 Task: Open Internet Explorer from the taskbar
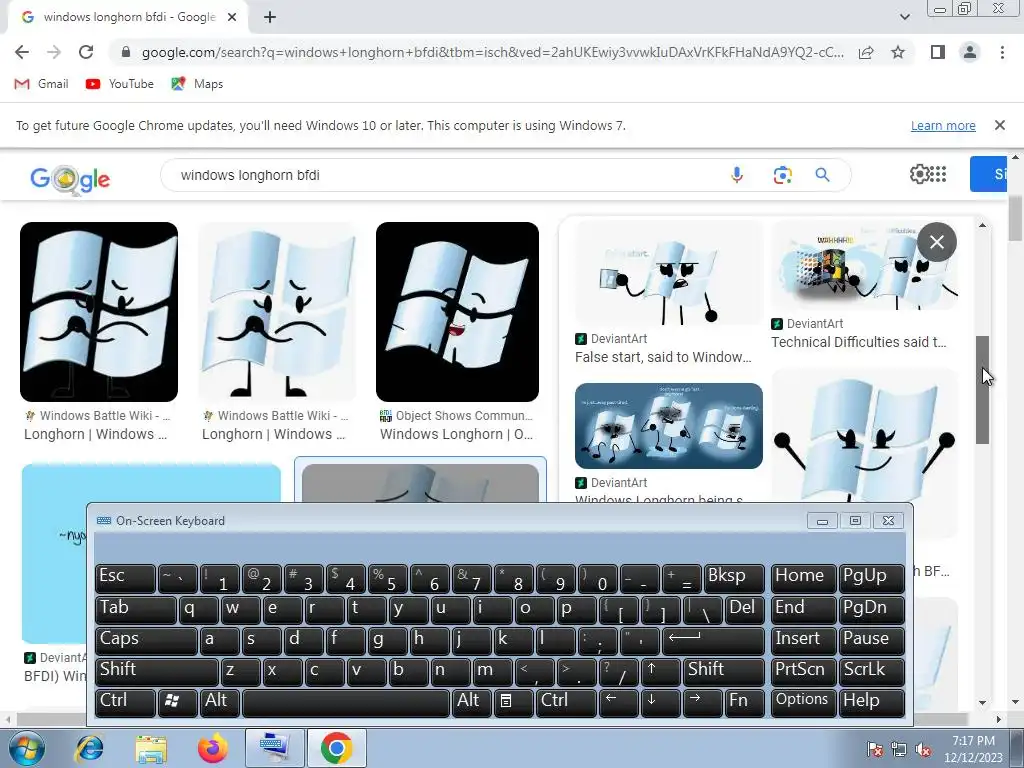click(x=89, y=748)
